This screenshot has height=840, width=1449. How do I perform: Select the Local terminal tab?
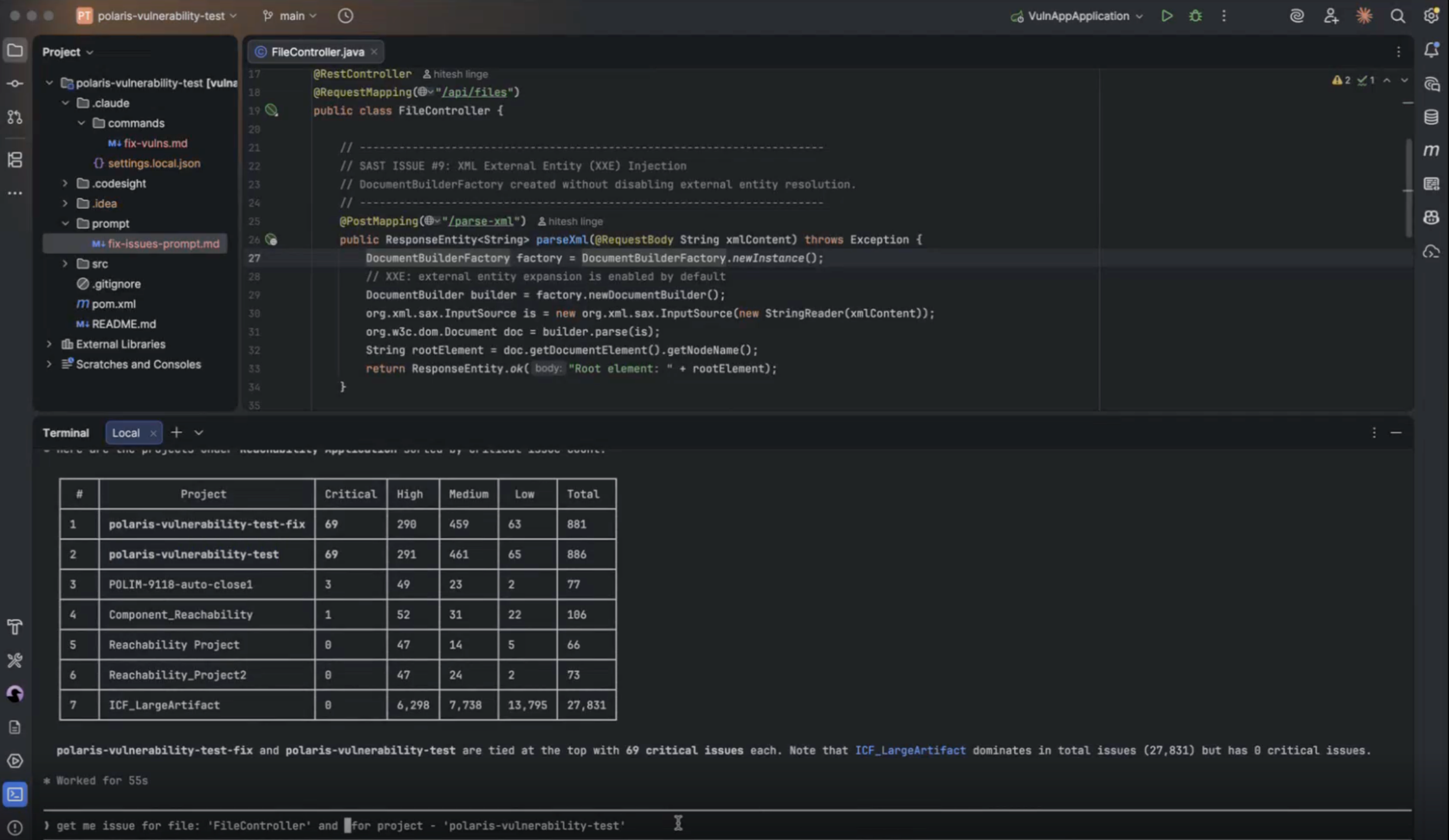click(126, 433)
